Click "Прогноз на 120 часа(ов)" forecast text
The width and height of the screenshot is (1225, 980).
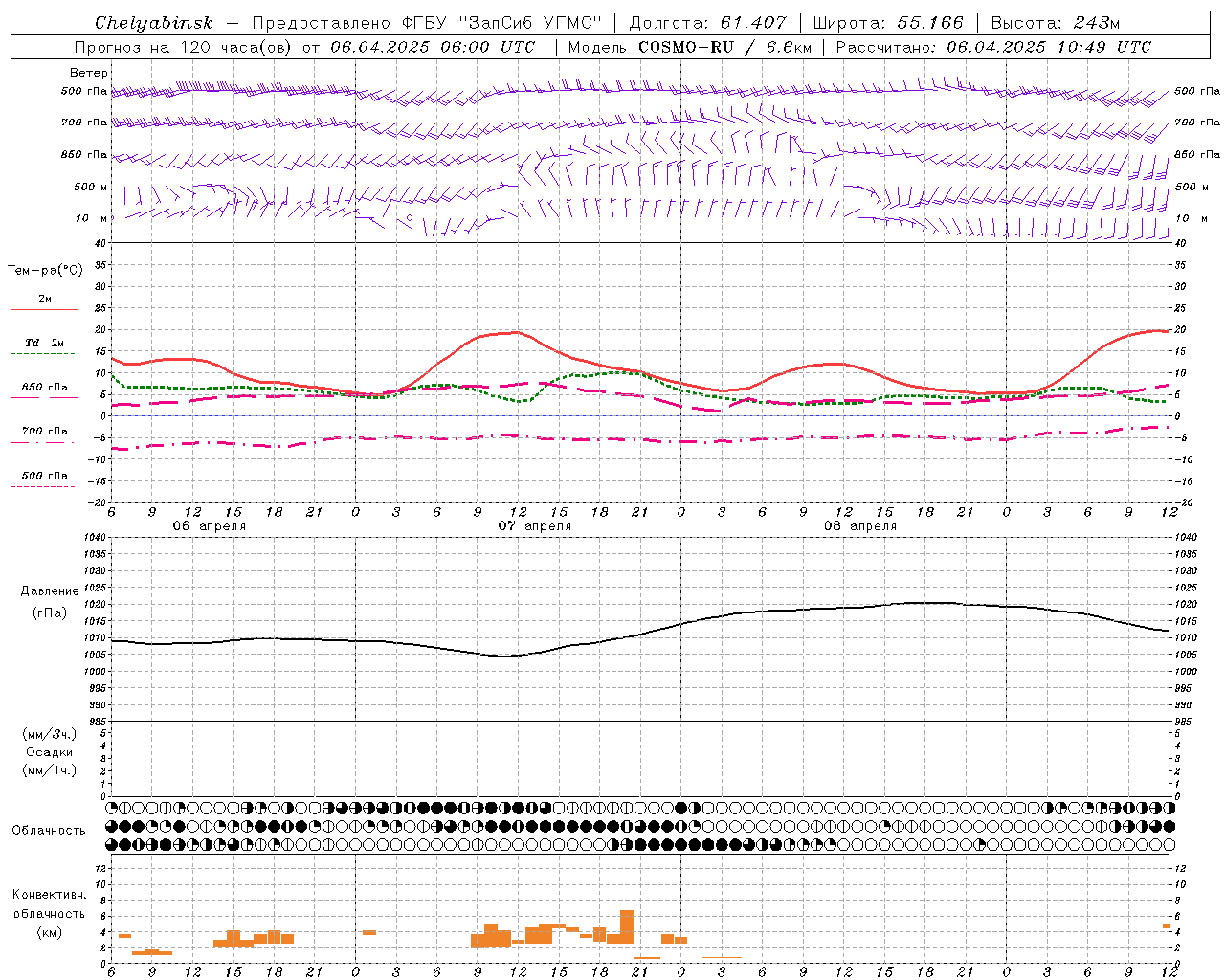point(184,47)
